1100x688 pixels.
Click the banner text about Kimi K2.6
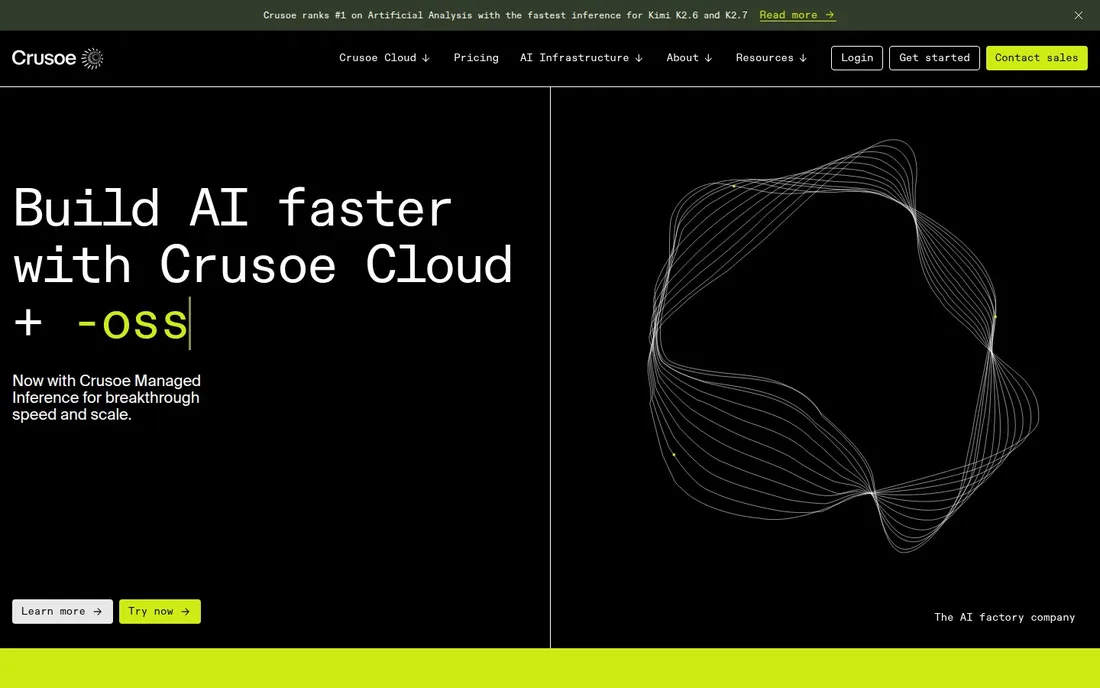coord(505,15)
